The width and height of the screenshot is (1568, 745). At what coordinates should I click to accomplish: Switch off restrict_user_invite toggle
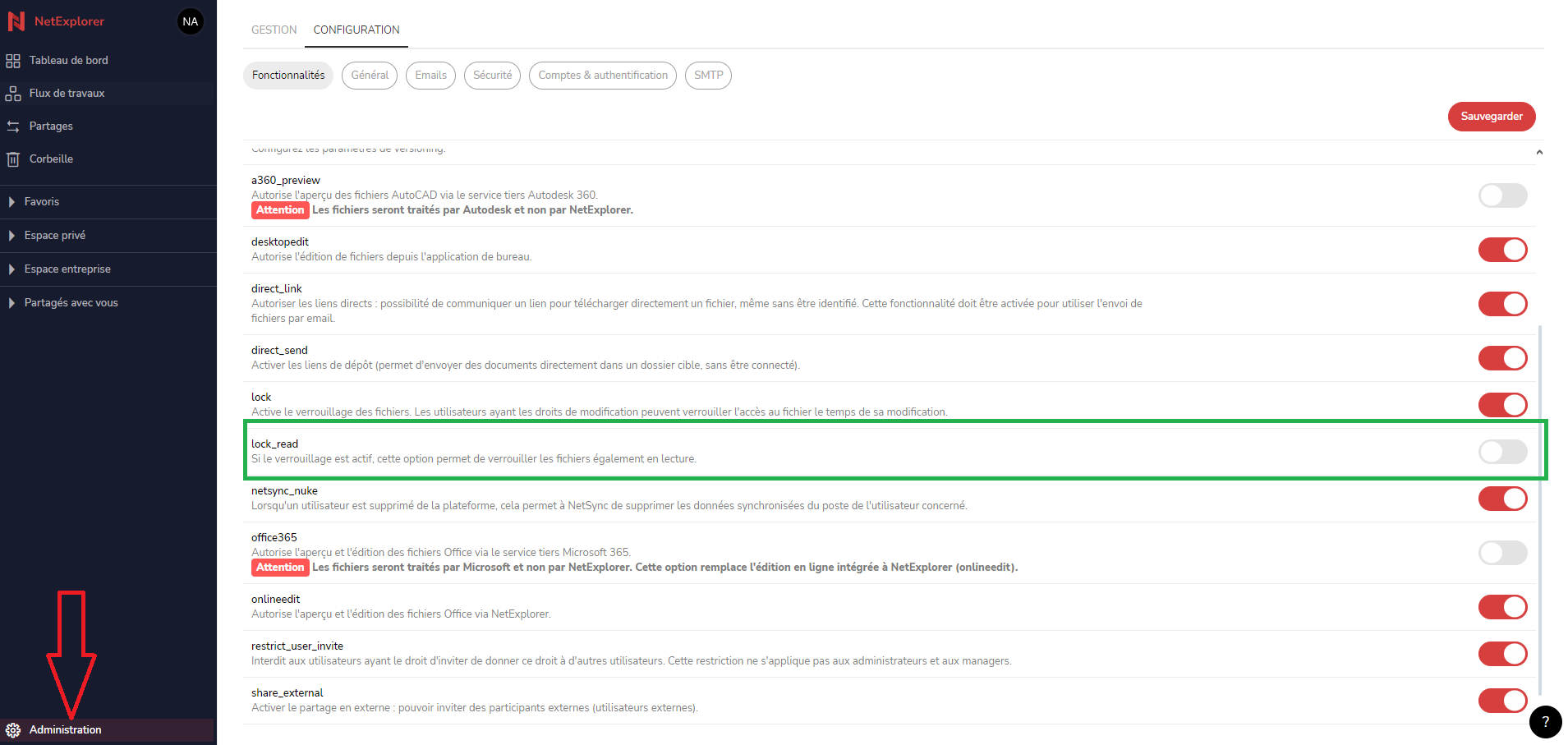1502,654
